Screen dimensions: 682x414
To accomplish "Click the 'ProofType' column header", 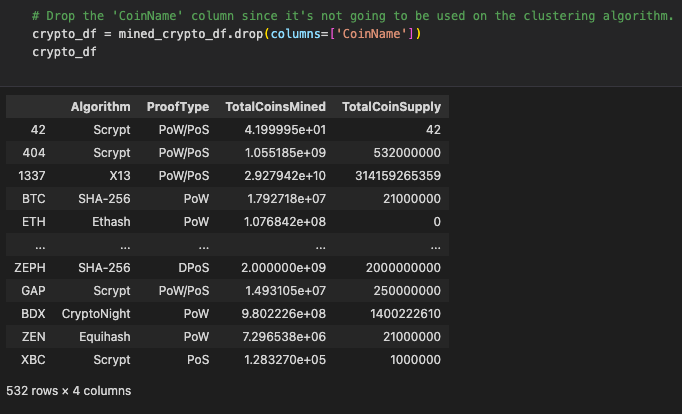I will [177, 107].
